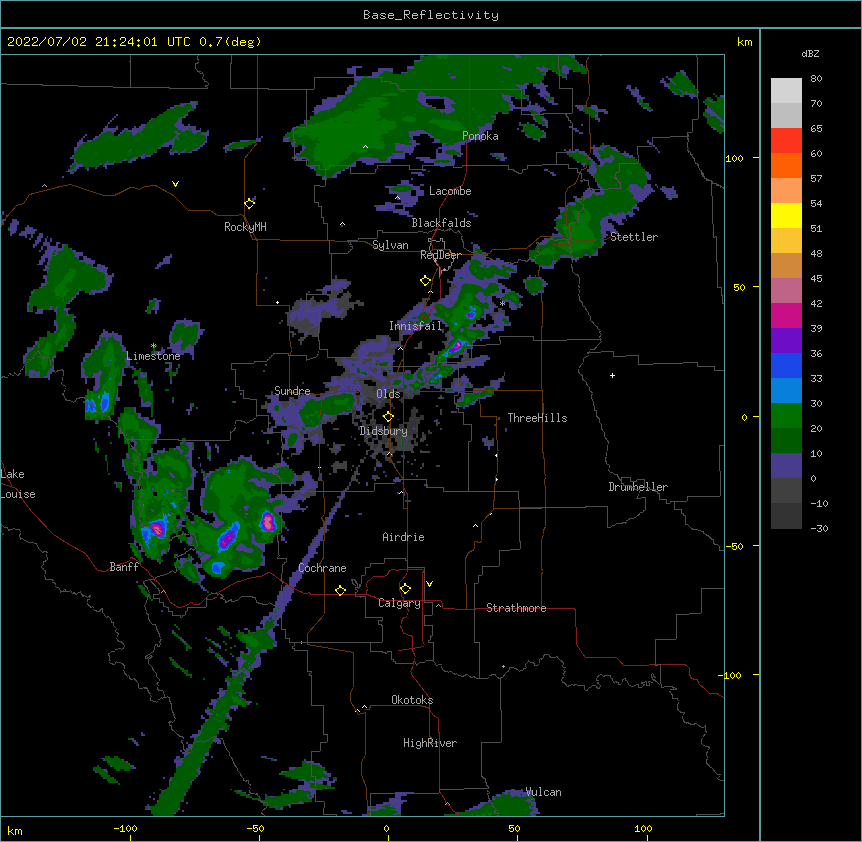This screenshot has height=842, width=862.
Task: Select the yellow diamond marker southwest of RedDeer
Action: (x=426, y=281)
